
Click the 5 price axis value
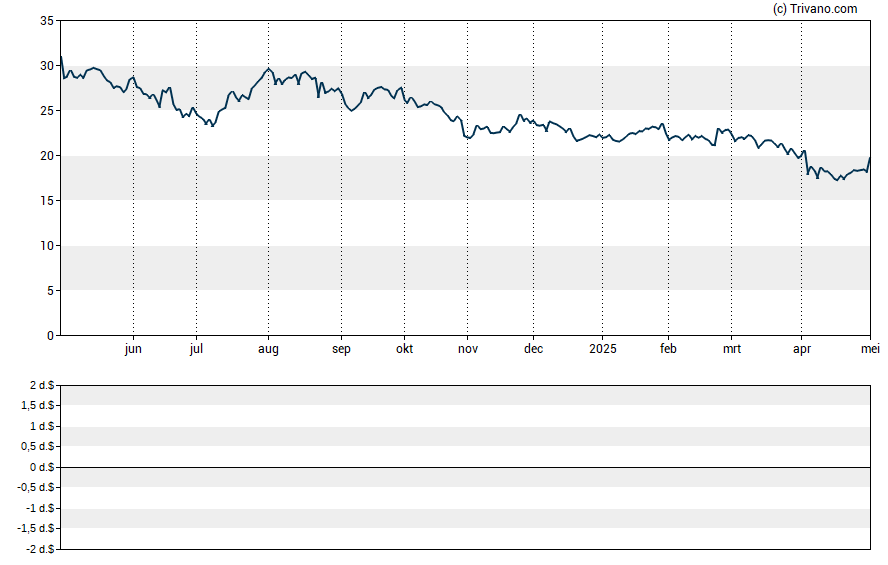click(x=50, y=290)
